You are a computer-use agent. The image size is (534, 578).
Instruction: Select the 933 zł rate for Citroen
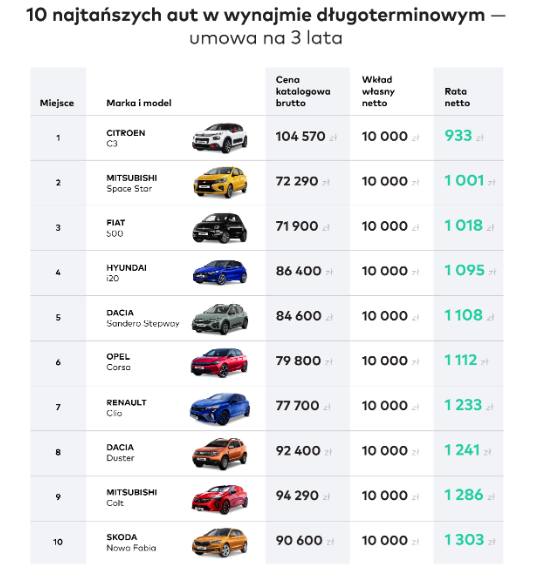(464, 136)
